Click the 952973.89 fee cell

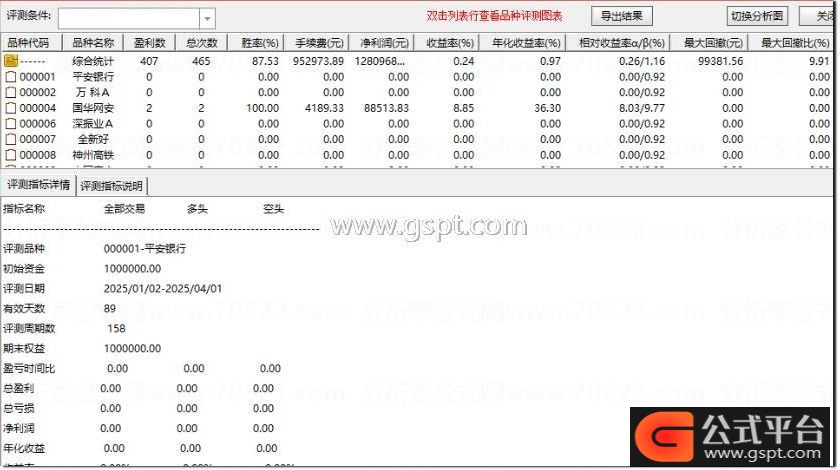[x=318, y=61]
